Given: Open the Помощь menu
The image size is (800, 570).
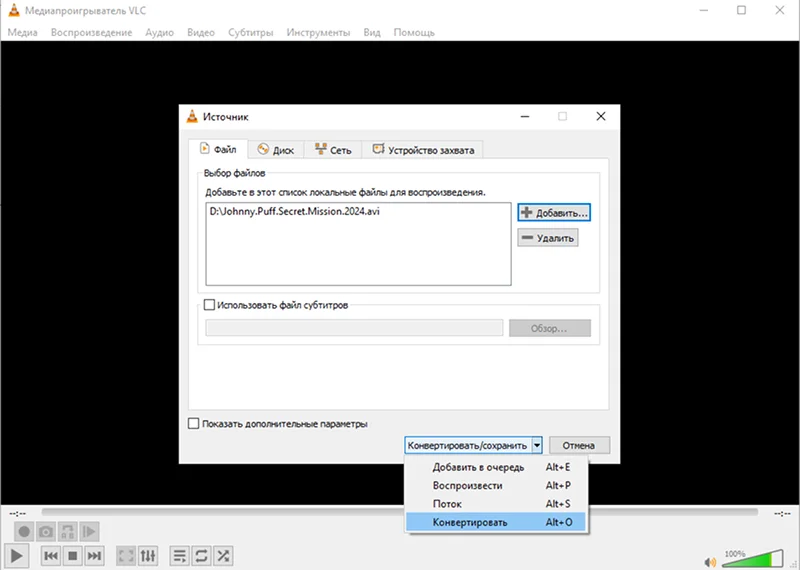Looking at the screenshot, I should (x=414, y=32).
